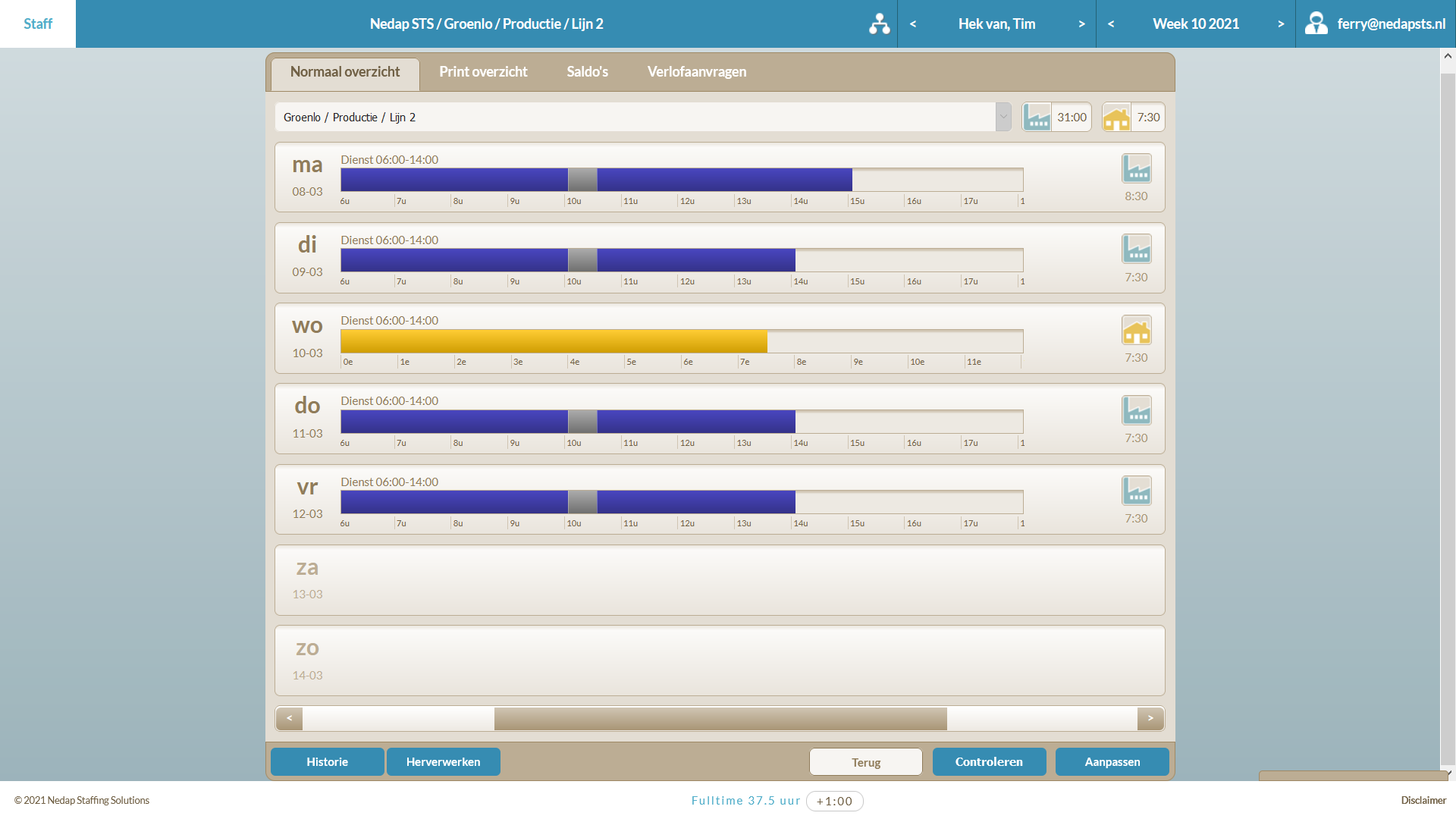Screen dimensions: 1456x819
Task: Click the organization hierarchy icon in header
Action: pyautogui.click(x=879, y=24)
